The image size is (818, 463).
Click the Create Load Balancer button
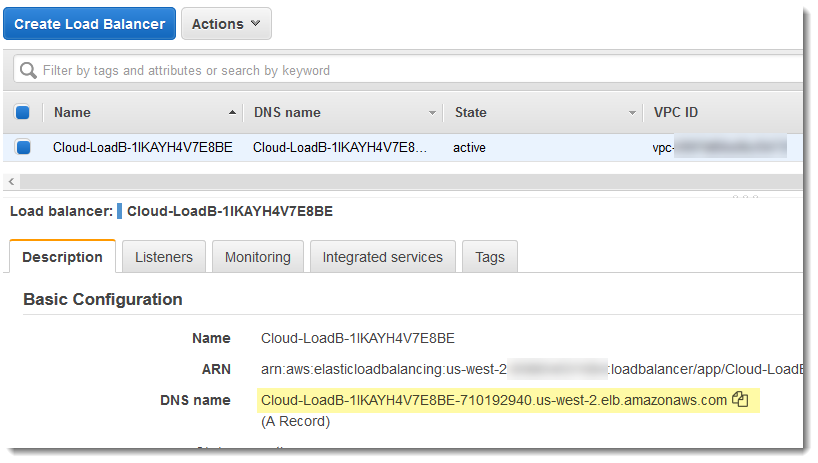point(89,24)
